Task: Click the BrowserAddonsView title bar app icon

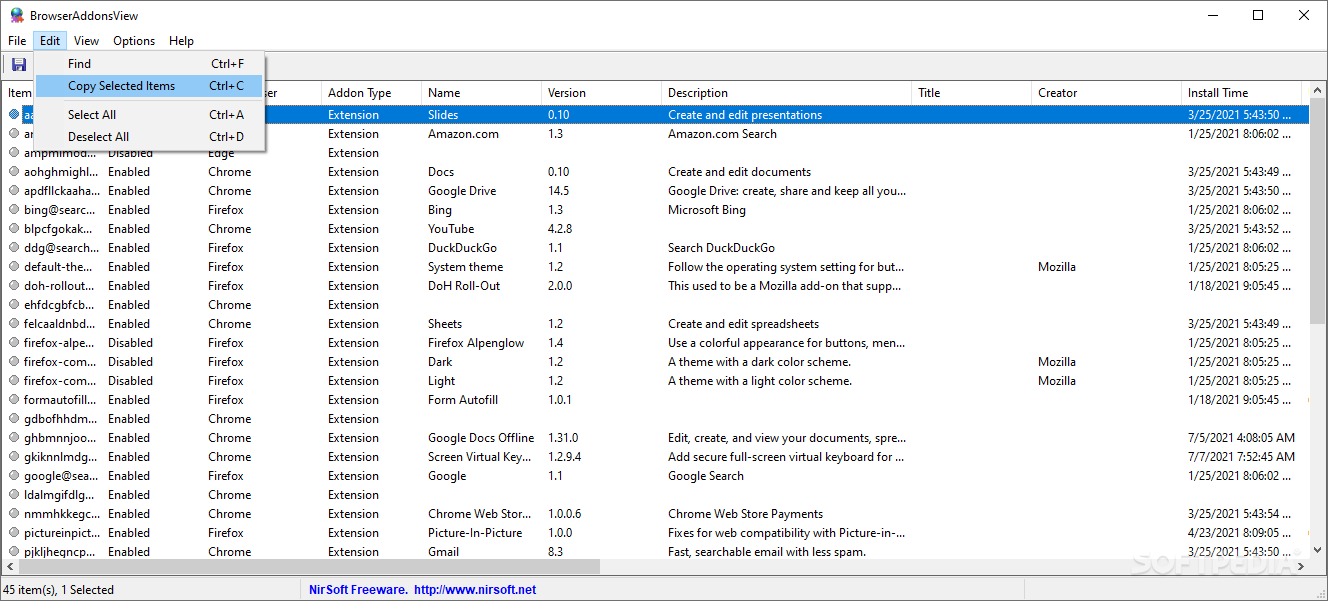Action: pos(17,15)
